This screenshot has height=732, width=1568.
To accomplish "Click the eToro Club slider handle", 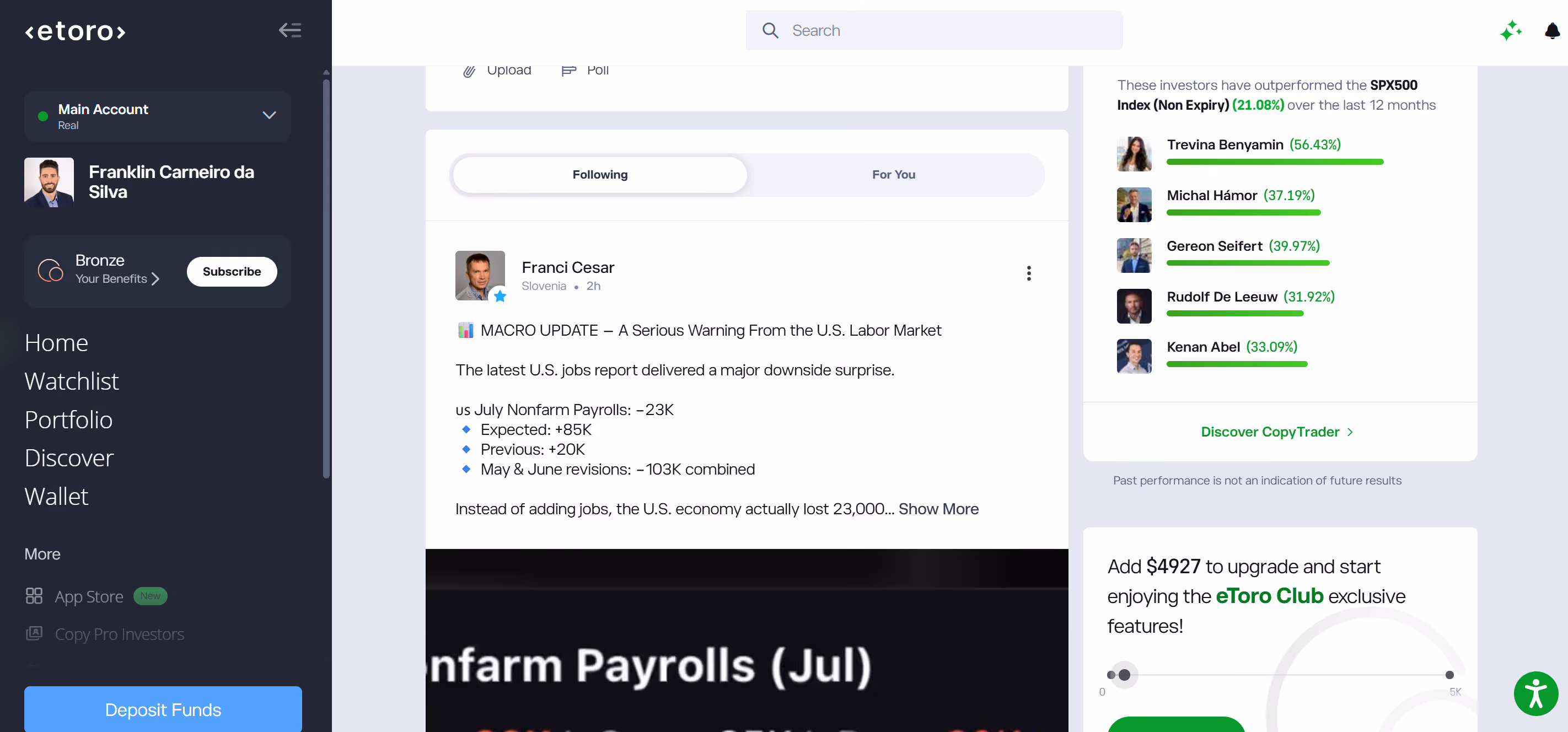I will [x=1124, y=675].
